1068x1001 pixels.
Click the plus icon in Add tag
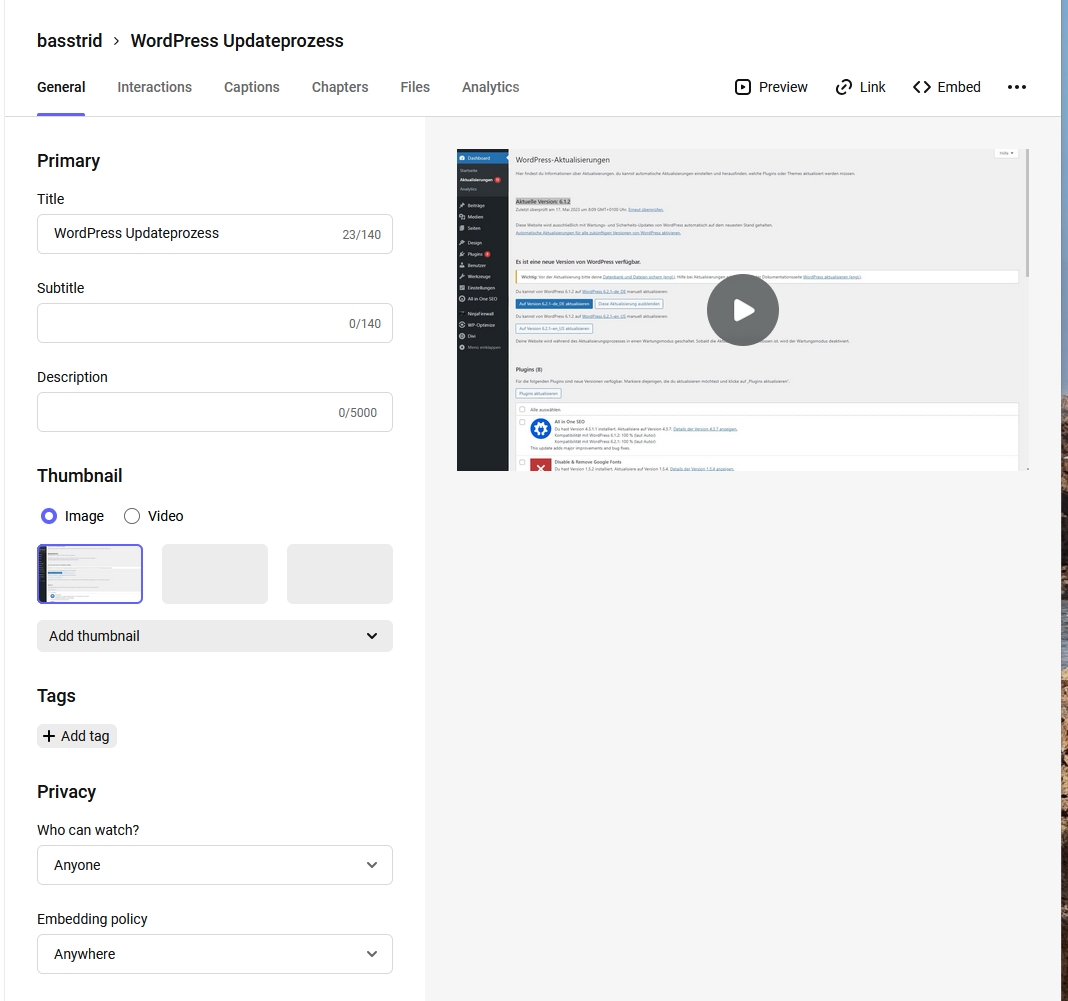pyautogui.click(x=49, y=736)
